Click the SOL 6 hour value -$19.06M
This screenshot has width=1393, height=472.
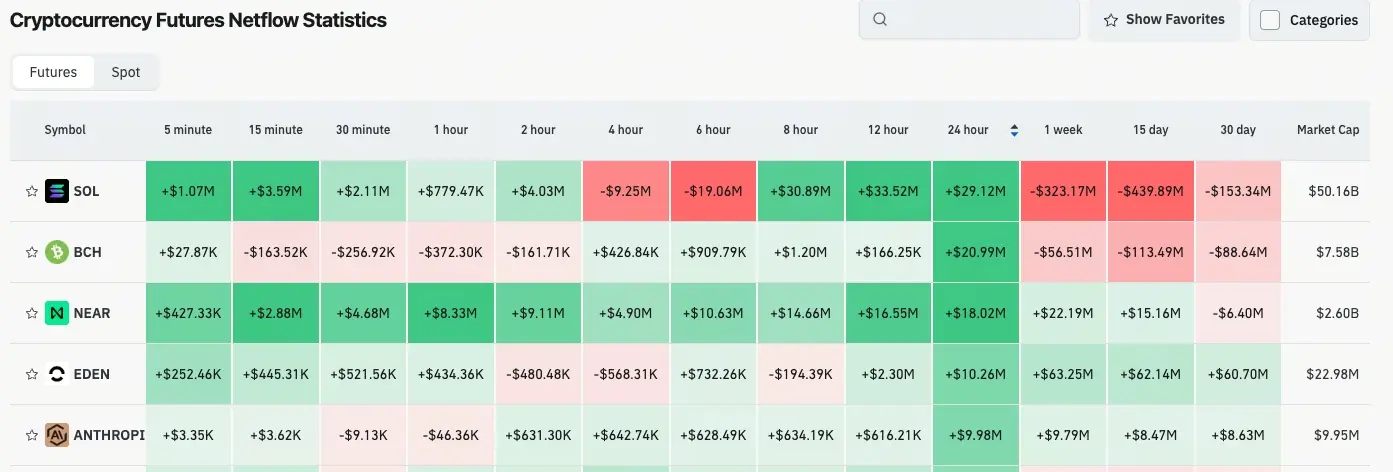713,191
